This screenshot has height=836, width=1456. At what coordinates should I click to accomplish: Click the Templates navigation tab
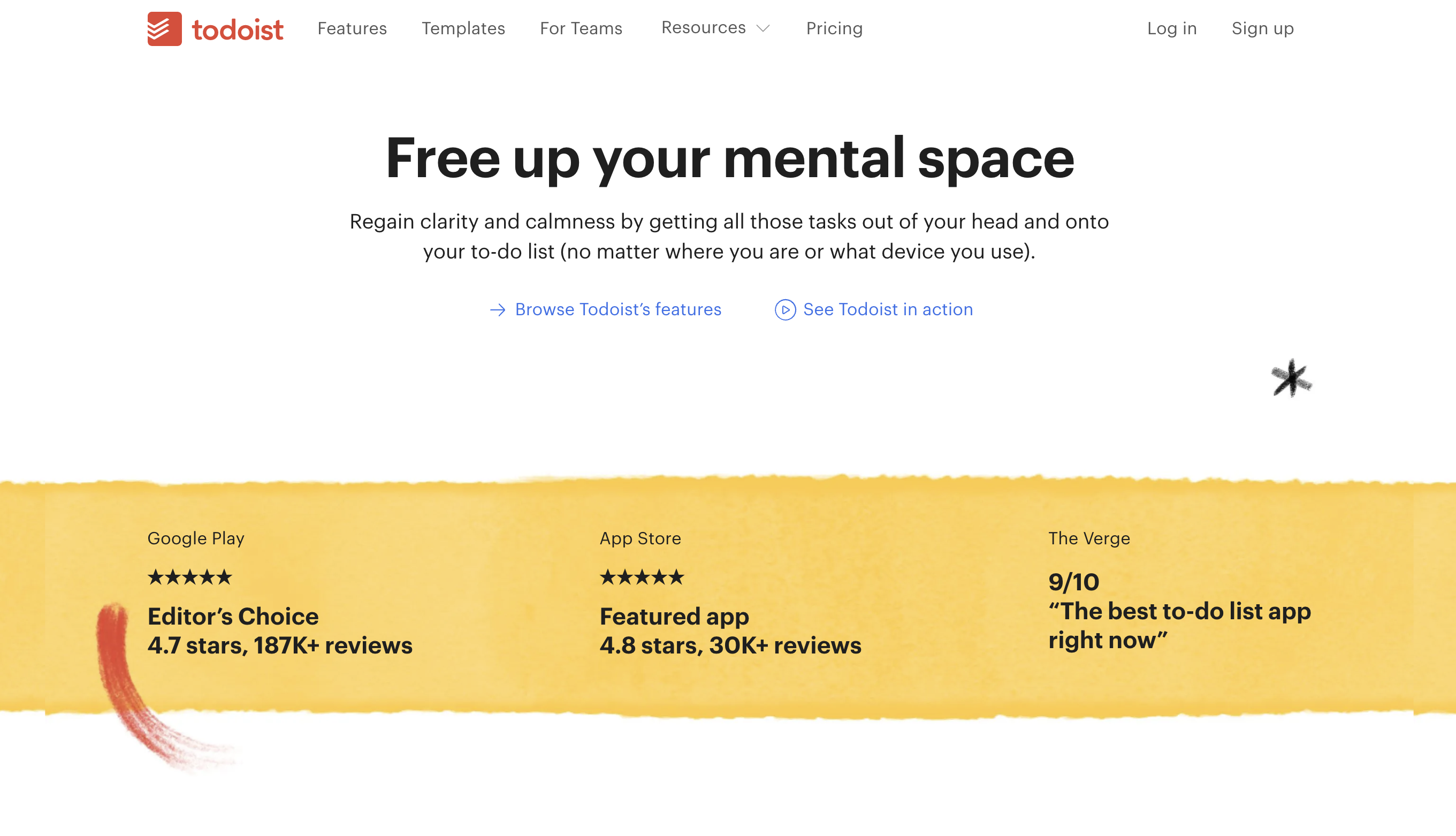463,28
